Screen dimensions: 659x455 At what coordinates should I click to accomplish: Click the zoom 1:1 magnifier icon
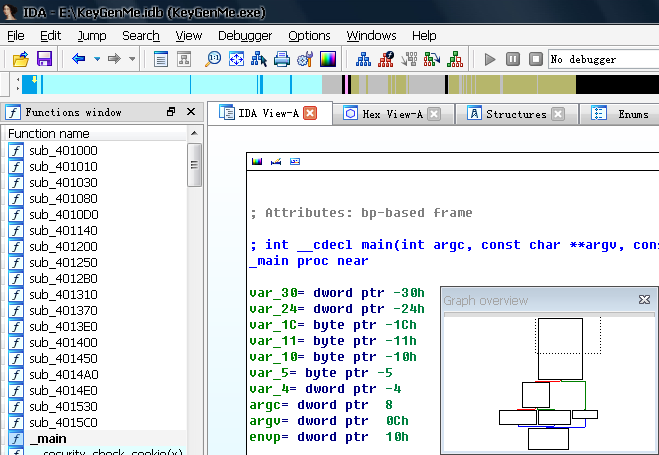click(x=213, y=59)
